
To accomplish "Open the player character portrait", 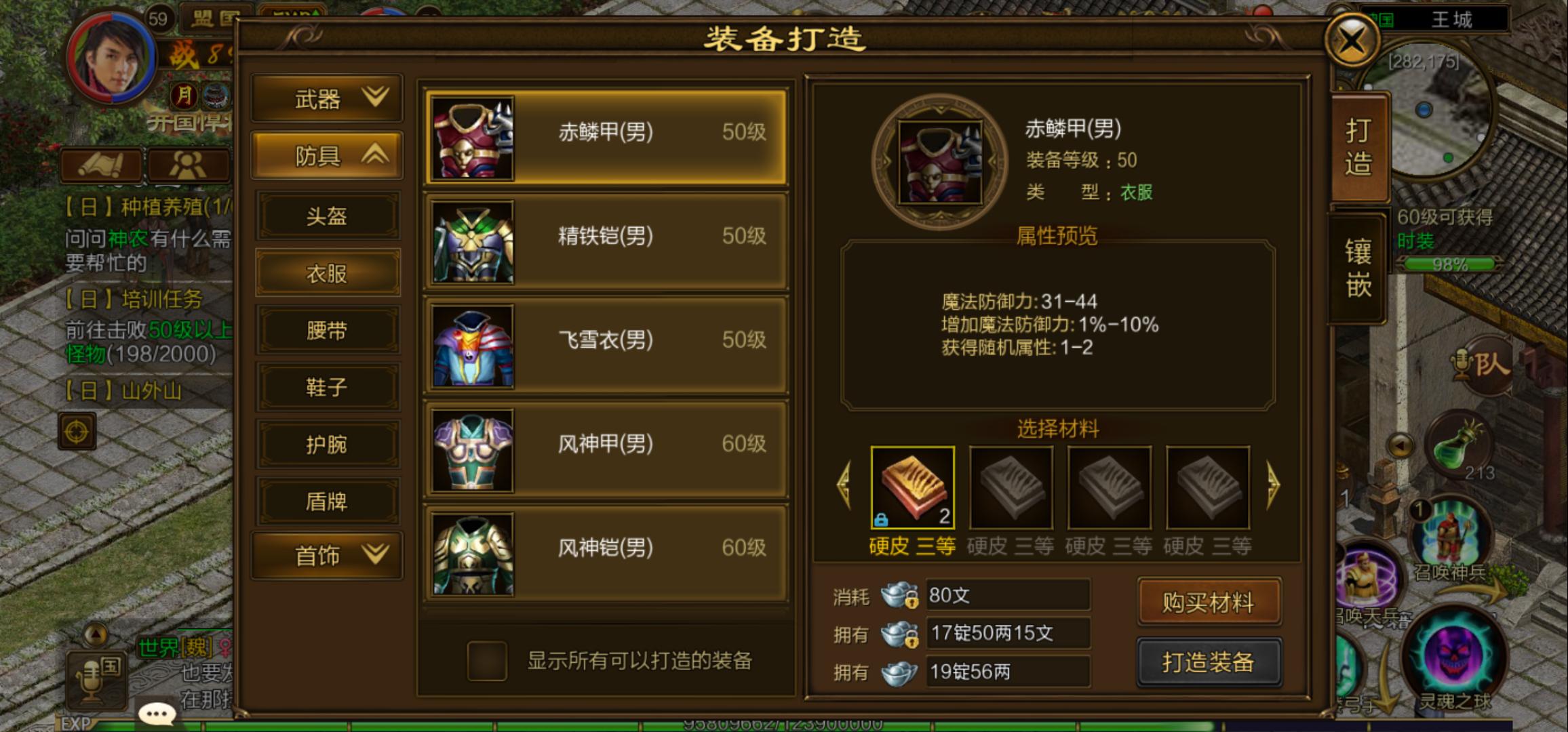I will [x=111, y=58].
